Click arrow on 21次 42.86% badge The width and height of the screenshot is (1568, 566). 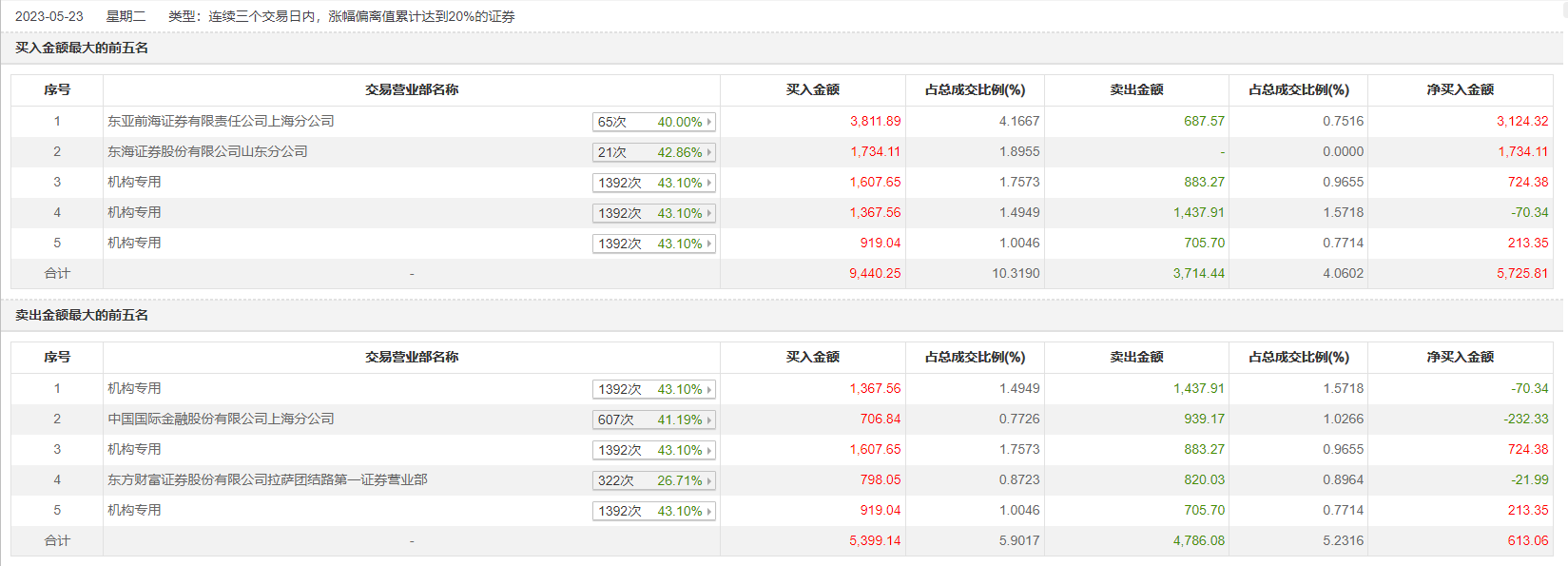(709, 152)
